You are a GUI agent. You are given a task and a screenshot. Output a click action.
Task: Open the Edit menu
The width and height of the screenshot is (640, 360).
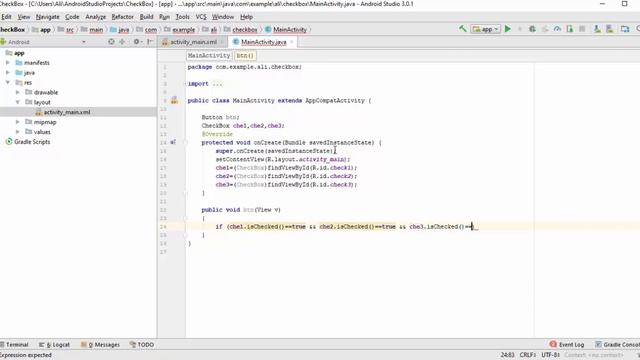coord(6,17)
